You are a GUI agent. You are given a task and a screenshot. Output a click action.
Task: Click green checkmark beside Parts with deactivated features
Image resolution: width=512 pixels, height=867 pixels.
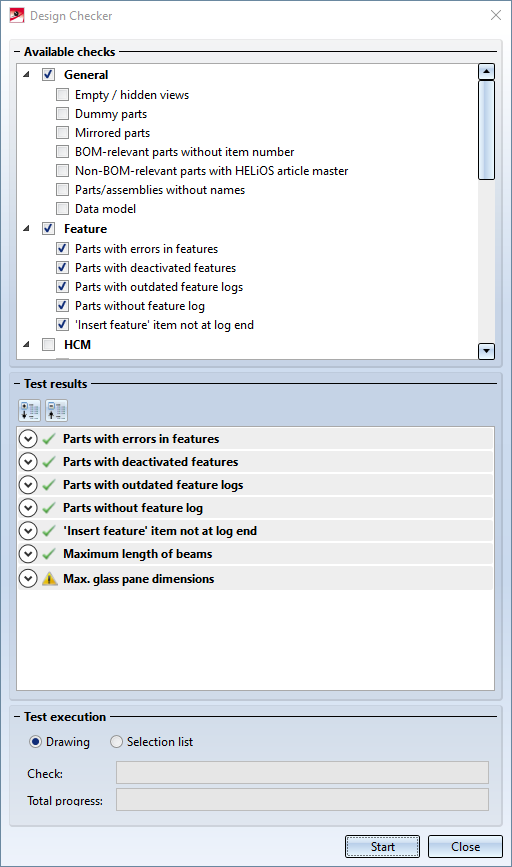pyautogui.click(x=49, y=462)
